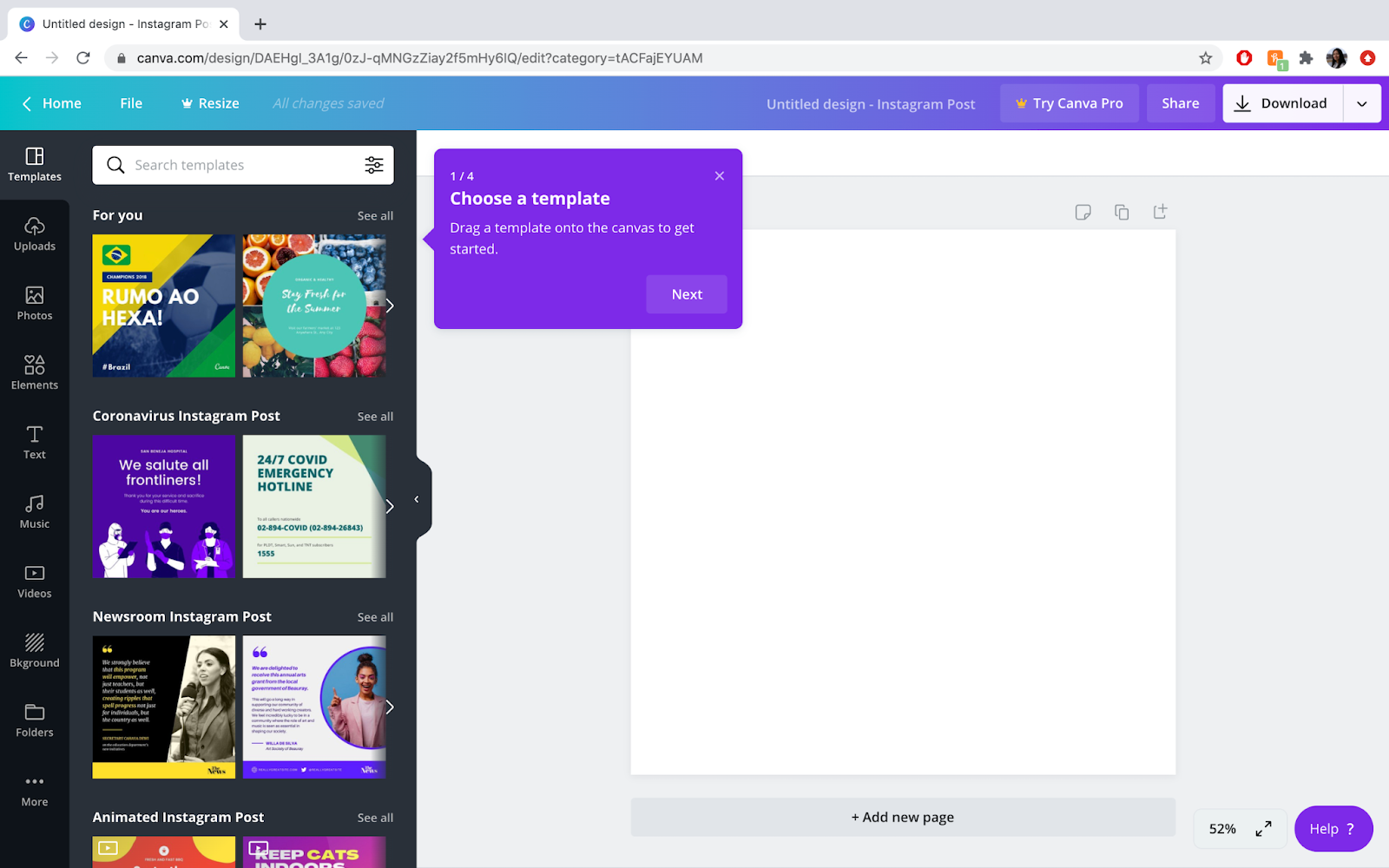Click the Resize menu item
The height and width of the screenshot is (868, 1389).
point(209,102)
